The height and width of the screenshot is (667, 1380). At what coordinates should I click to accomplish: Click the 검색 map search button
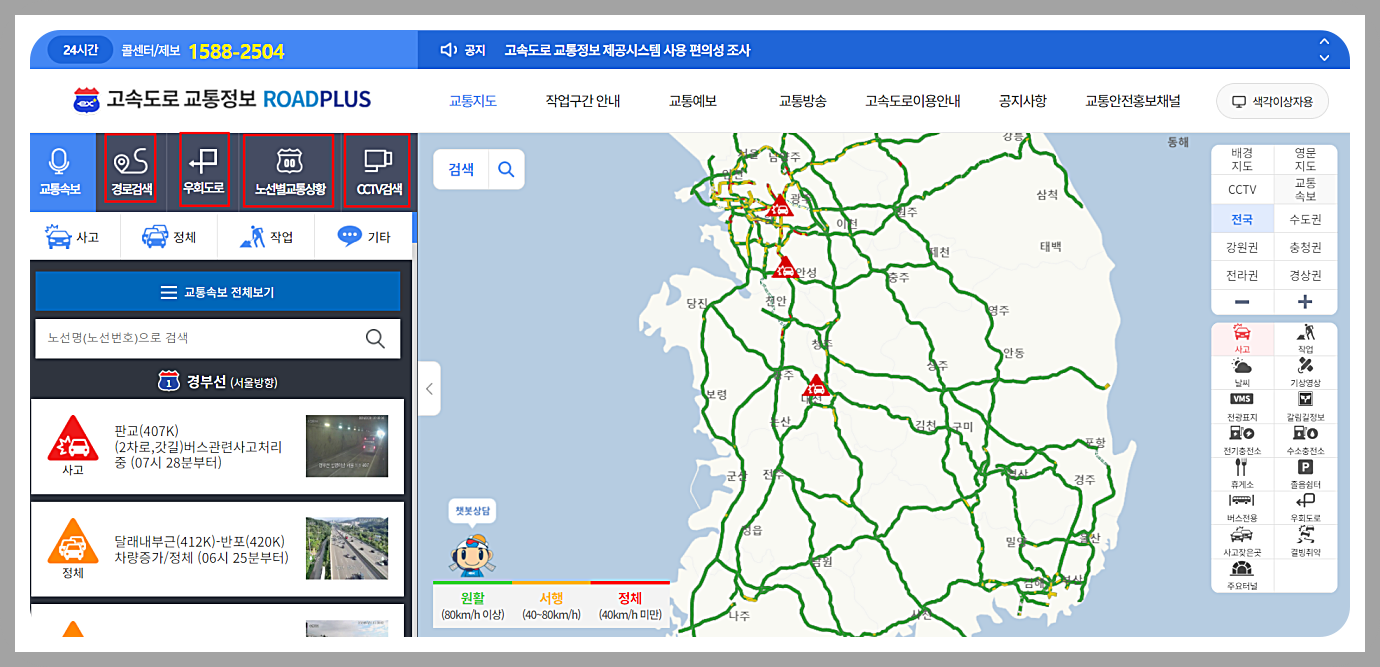[462, 169]
